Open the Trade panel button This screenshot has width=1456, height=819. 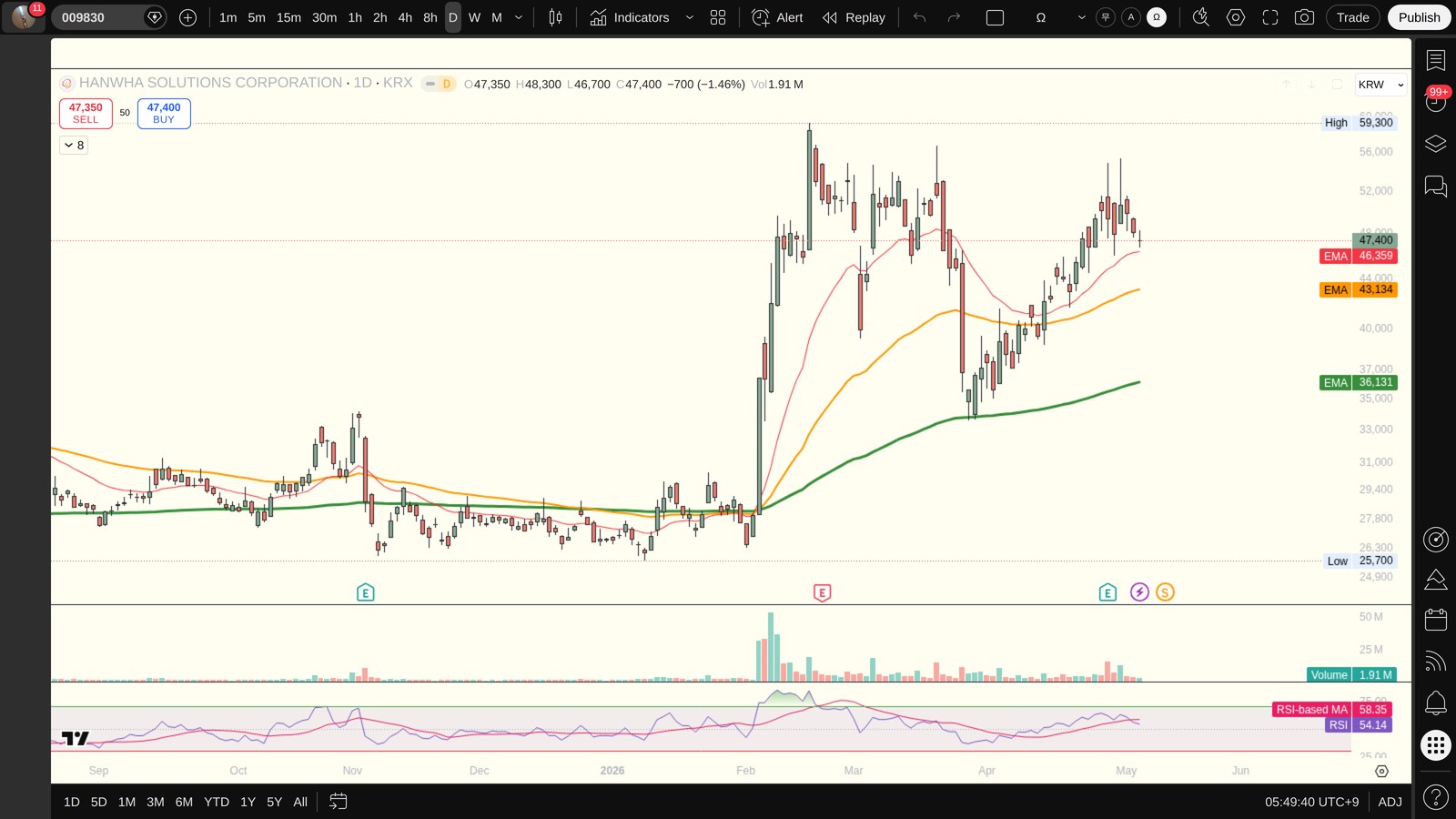pyautogui.click(x=1353, y=17)
